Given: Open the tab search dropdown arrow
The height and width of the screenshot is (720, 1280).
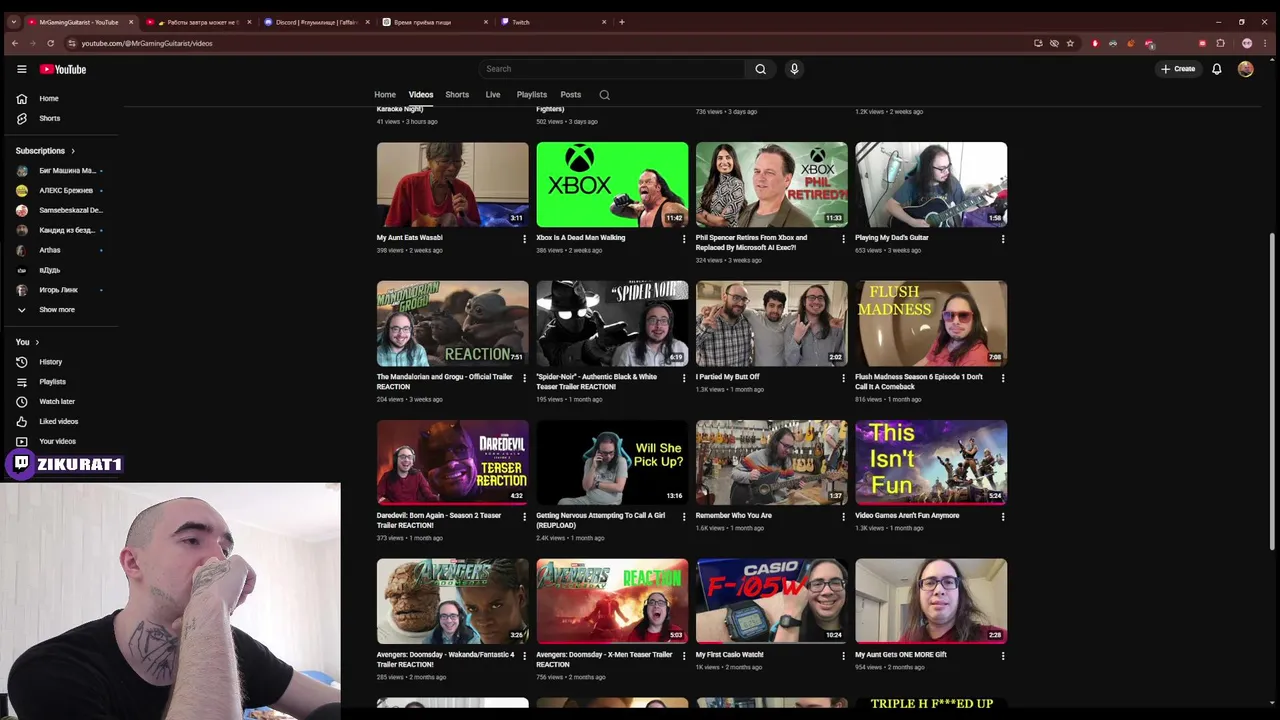Looking at the screenshot, I should point(13,22).
